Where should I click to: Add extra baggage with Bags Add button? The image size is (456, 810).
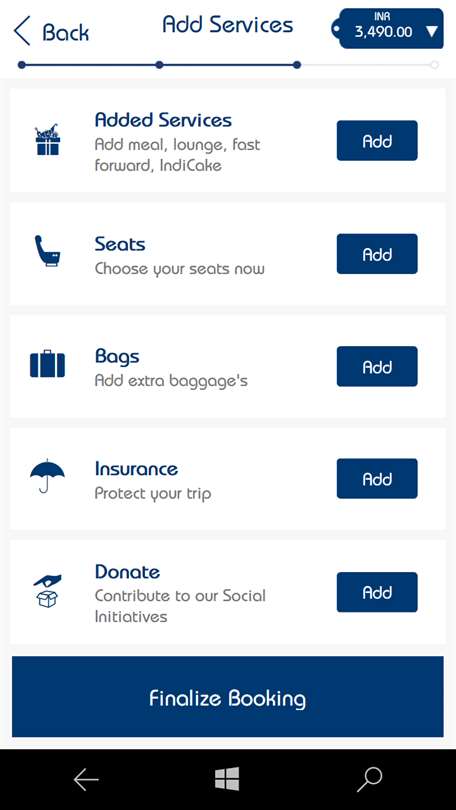pos(377,366)
